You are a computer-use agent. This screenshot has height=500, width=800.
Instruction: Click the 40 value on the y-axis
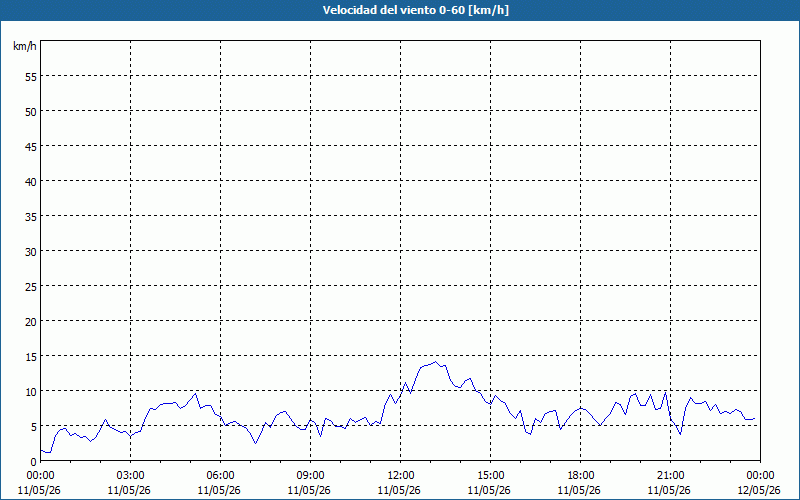tap(31, 182)
